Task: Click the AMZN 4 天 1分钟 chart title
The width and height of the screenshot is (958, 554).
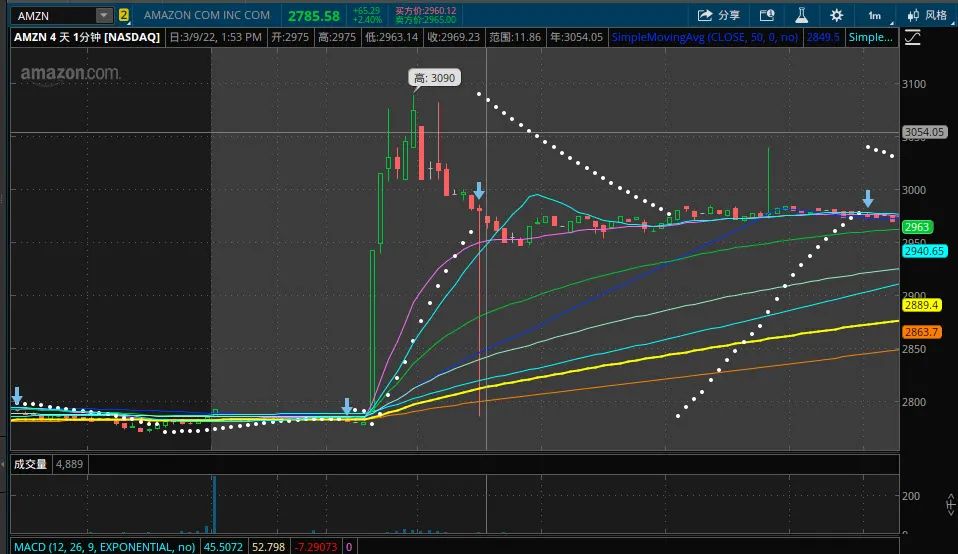Action: point(87,37)
